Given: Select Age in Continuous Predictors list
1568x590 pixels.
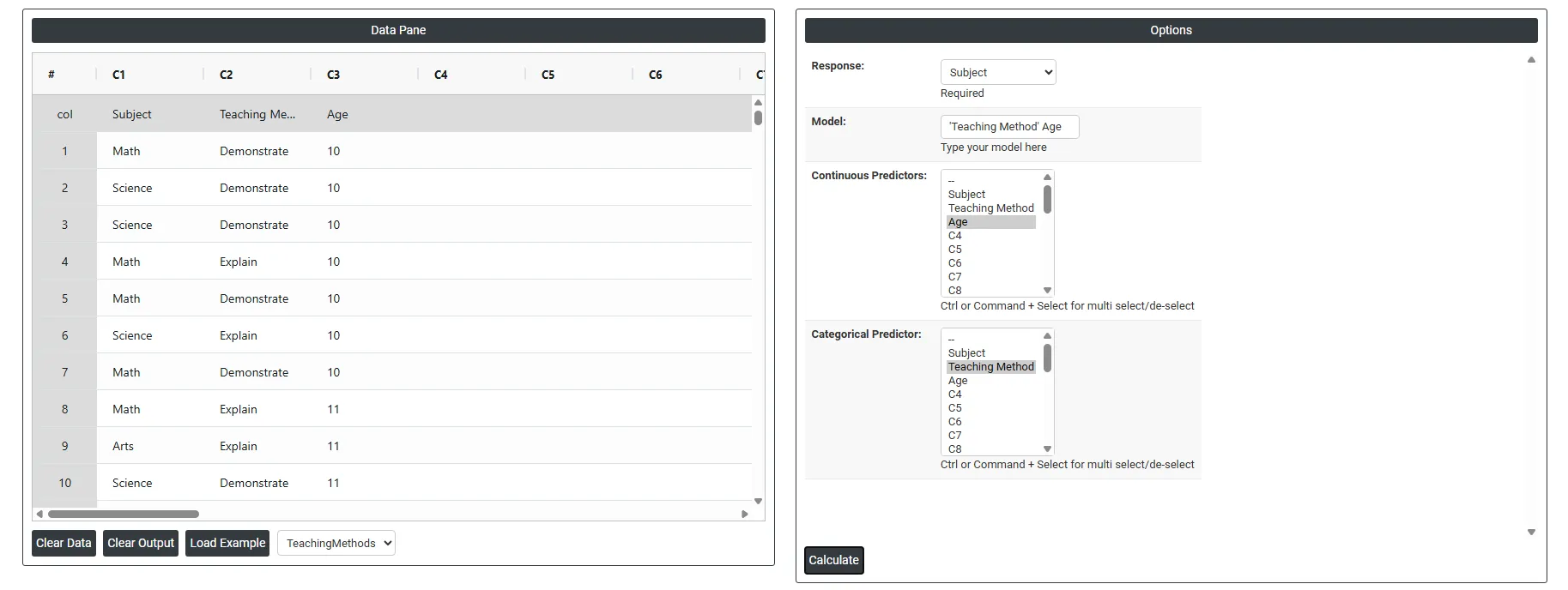Looking at the screenshot, I should 991,222.
